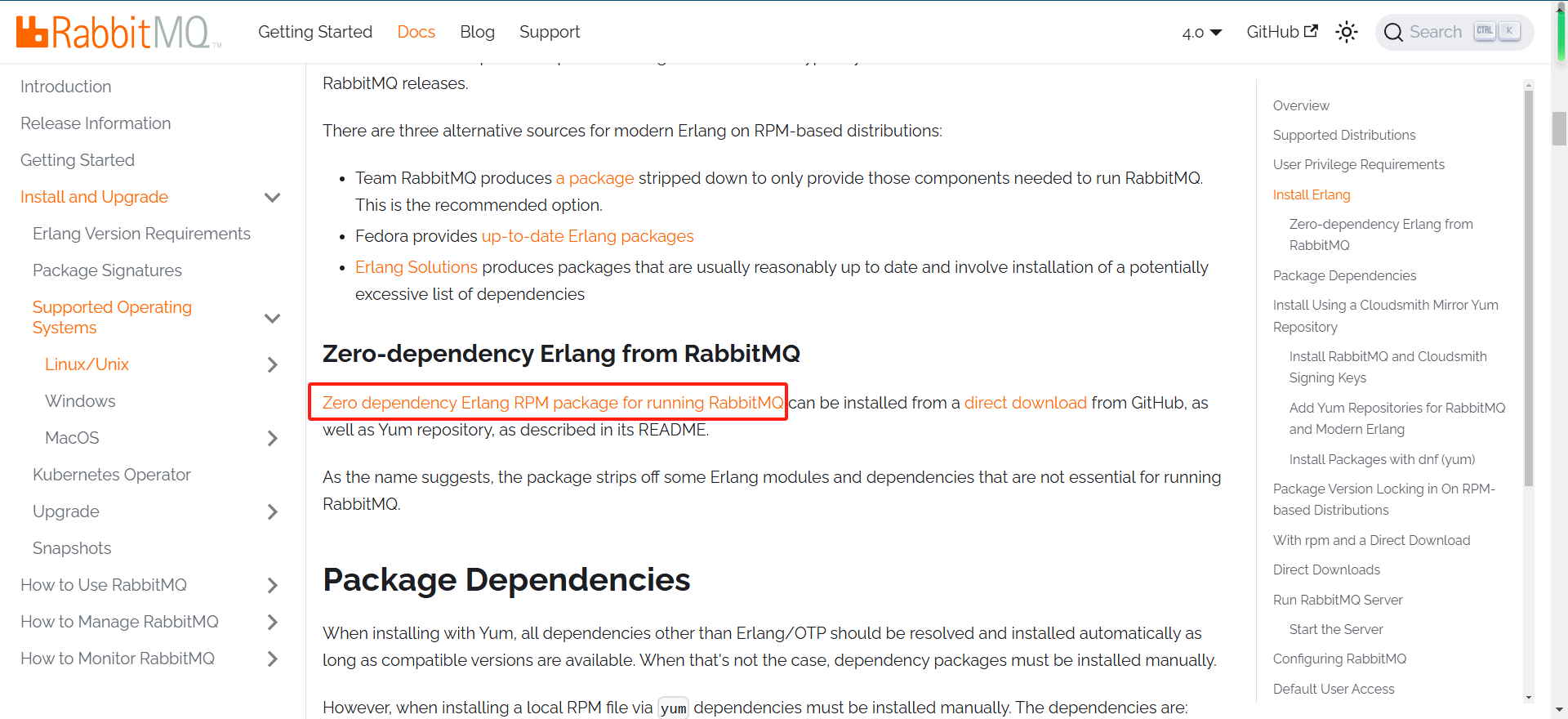Image resolution: width=1568 pixels, height=719 pixels.
Task: Open the direct download link
Action: click(x=1025, y=403)
